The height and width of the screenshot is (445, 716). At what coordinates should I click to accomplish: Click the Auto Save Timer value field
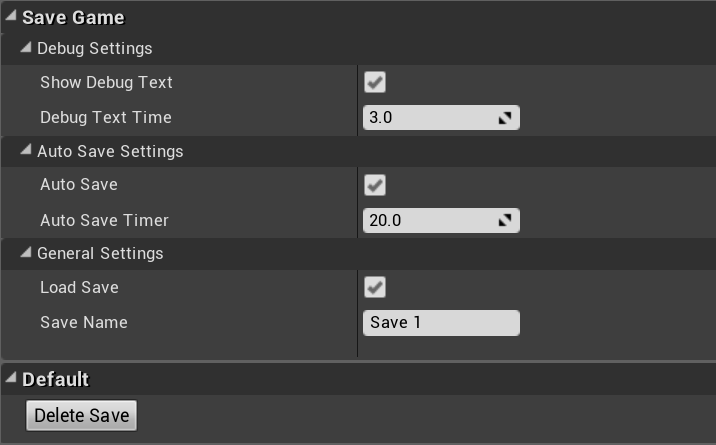[x=428, y=220]
